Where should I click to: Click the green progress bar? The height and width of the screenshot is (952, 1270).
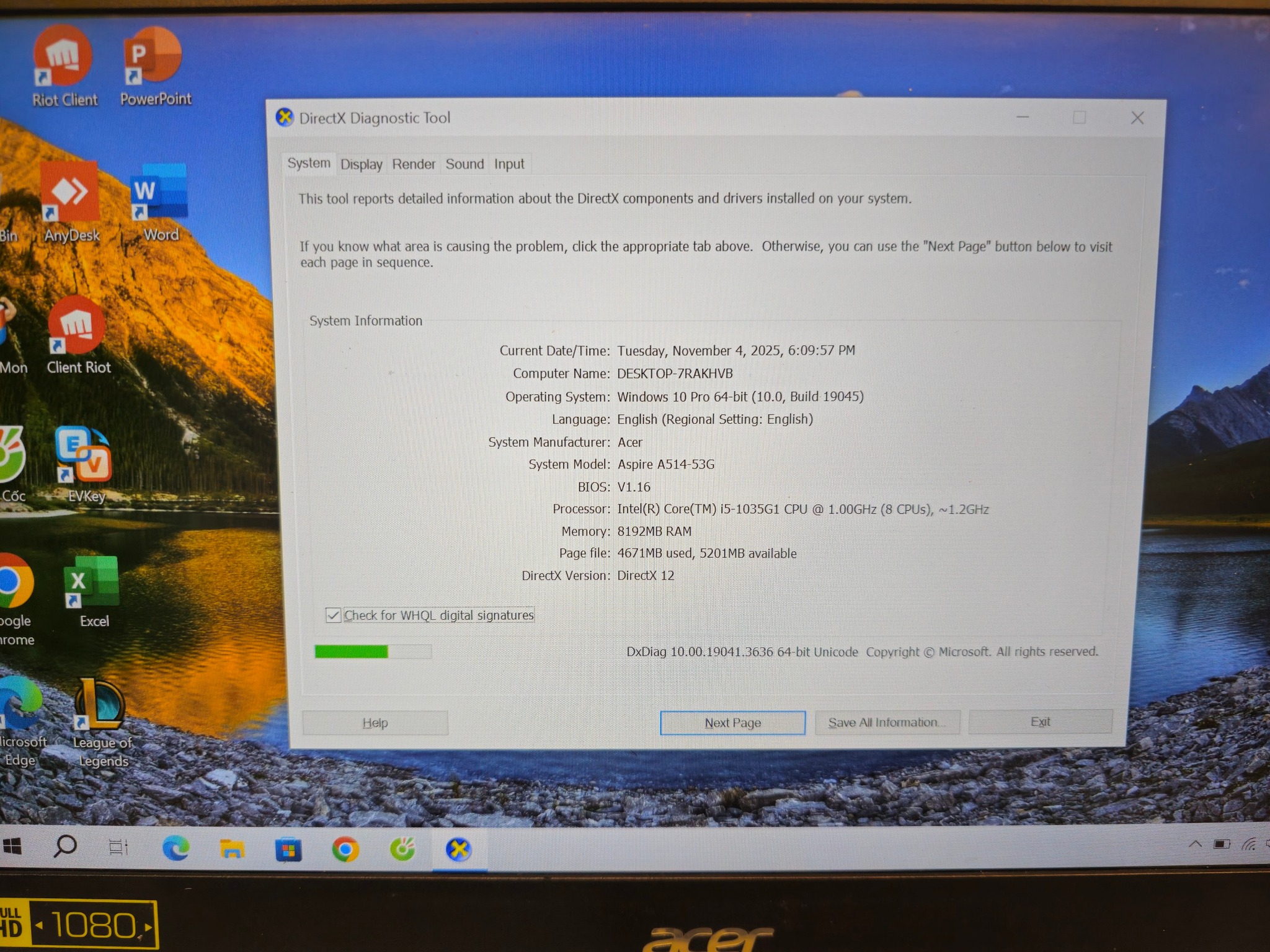pyautogui.click(x=373, y=651)
